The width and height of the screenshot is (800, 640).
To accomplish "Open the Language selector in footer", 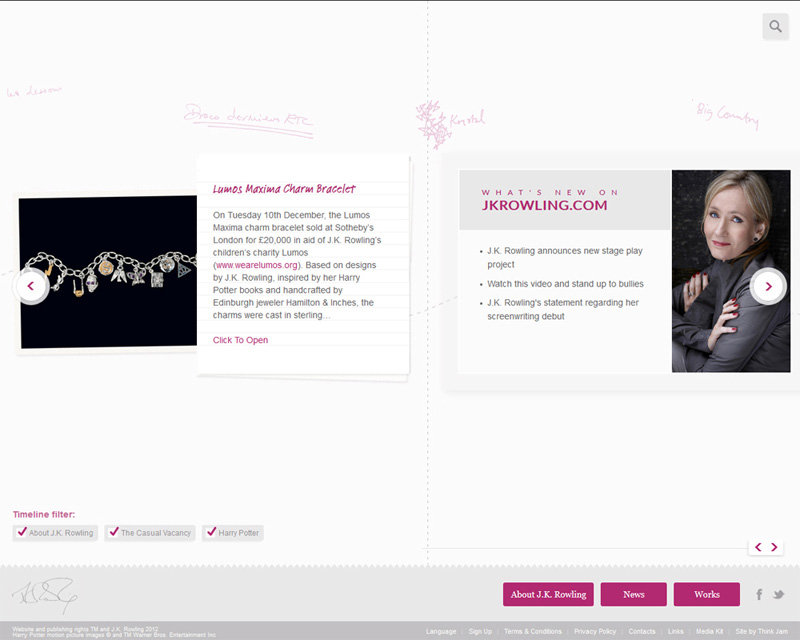I will coord(440,632).
